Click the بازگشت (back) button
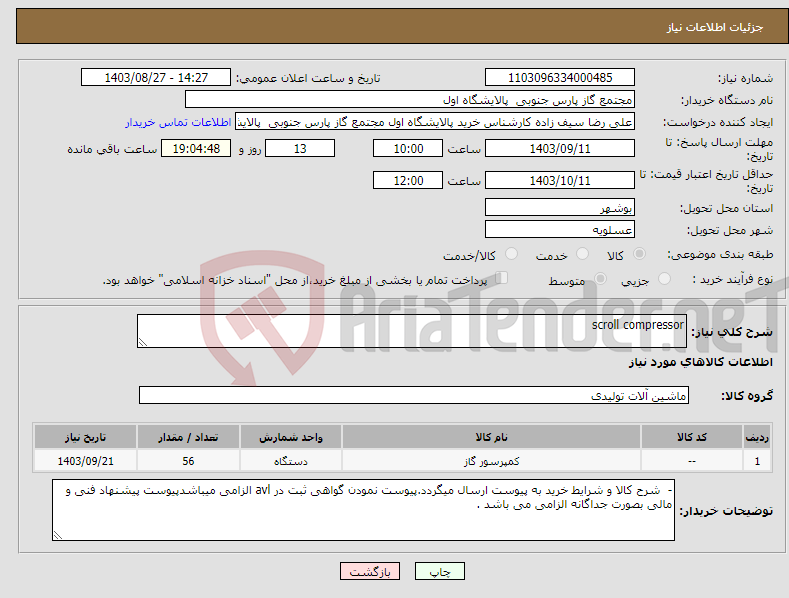 (x=370, y=571)
